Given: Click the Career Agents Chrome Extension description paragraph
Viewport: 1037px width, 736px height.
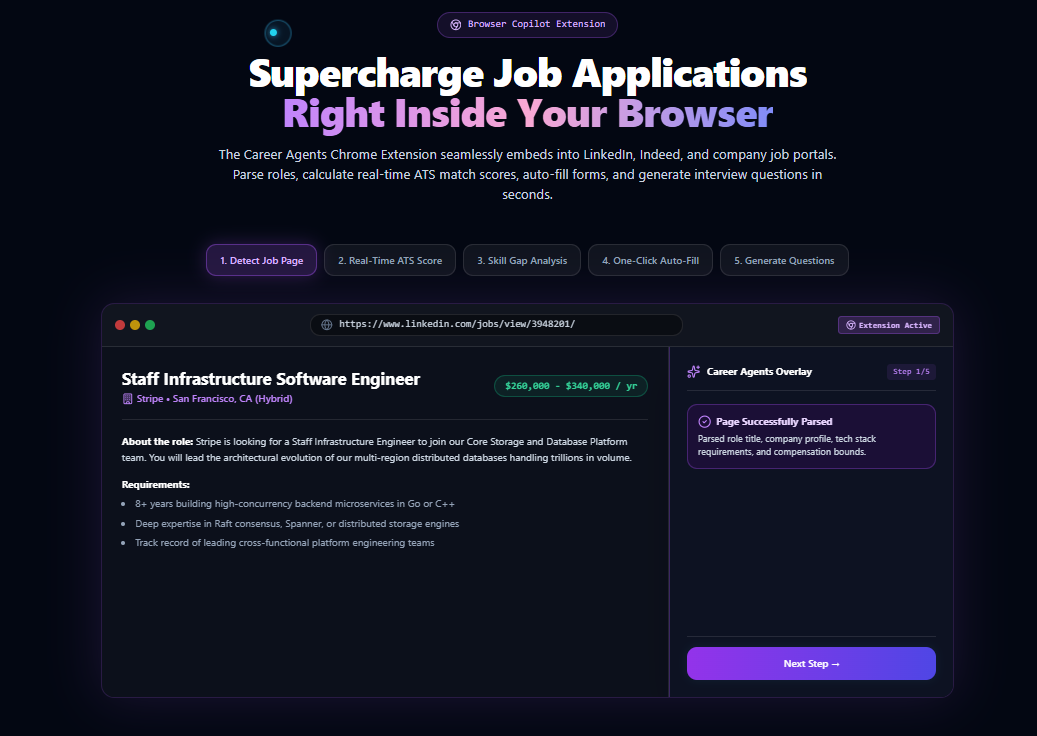Looking at the screenshot, I should 528,175.
